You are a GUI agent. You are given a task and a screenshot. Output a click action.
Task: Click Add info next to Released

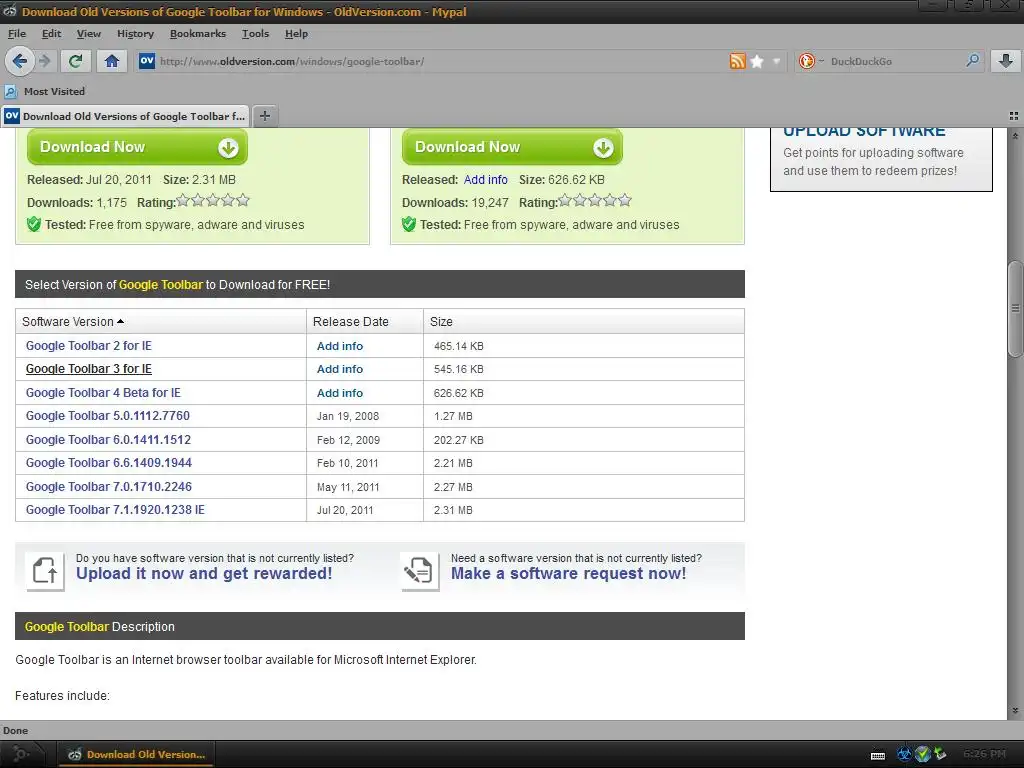(485, 180)
